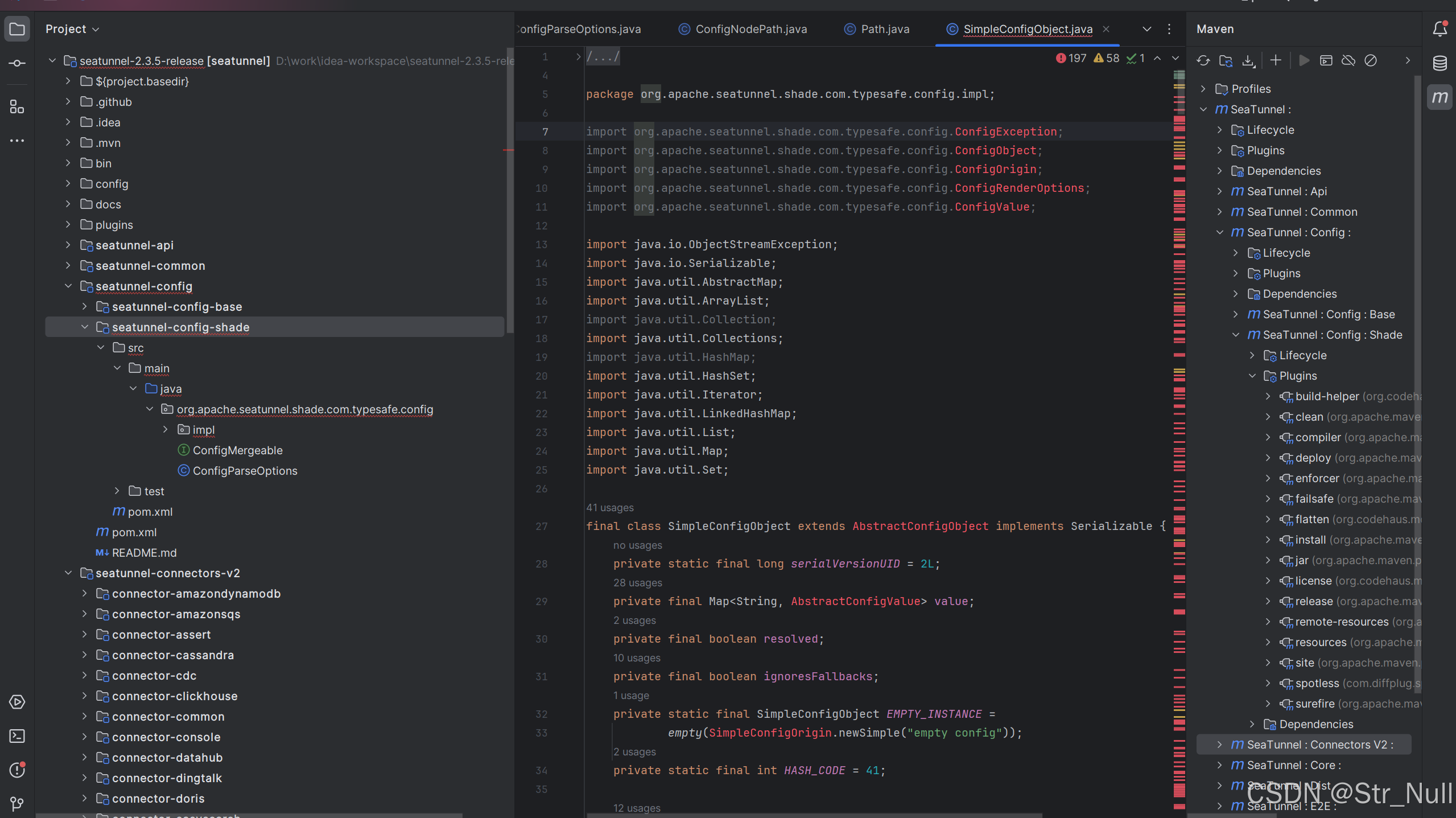Click the 41 usages inlay hint
The width and height of the screenshot is (1456, 818).
[x=609, y=508]
